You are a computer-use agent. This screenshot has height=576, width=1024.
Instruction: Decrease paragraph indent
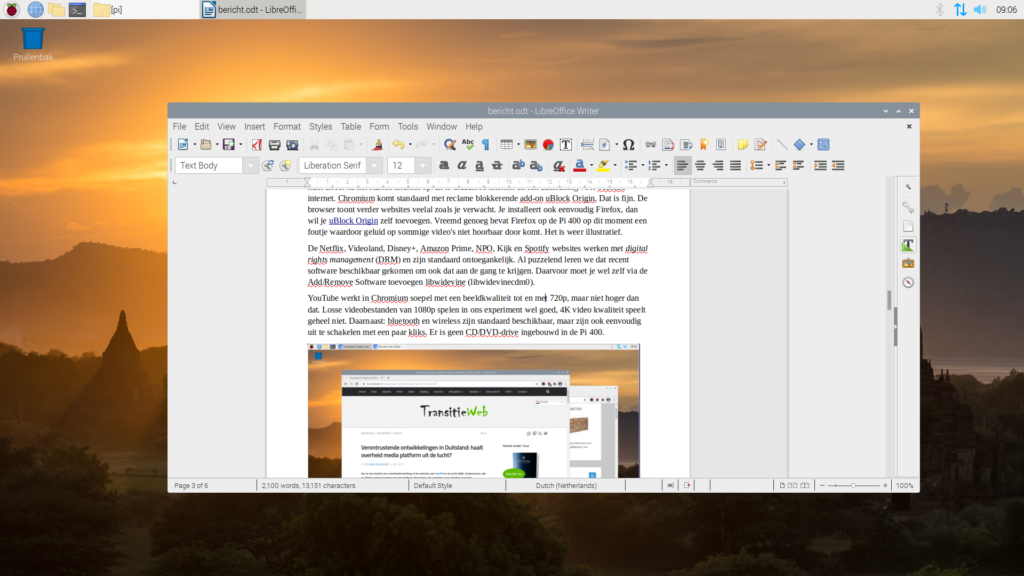tap(838, 165)
